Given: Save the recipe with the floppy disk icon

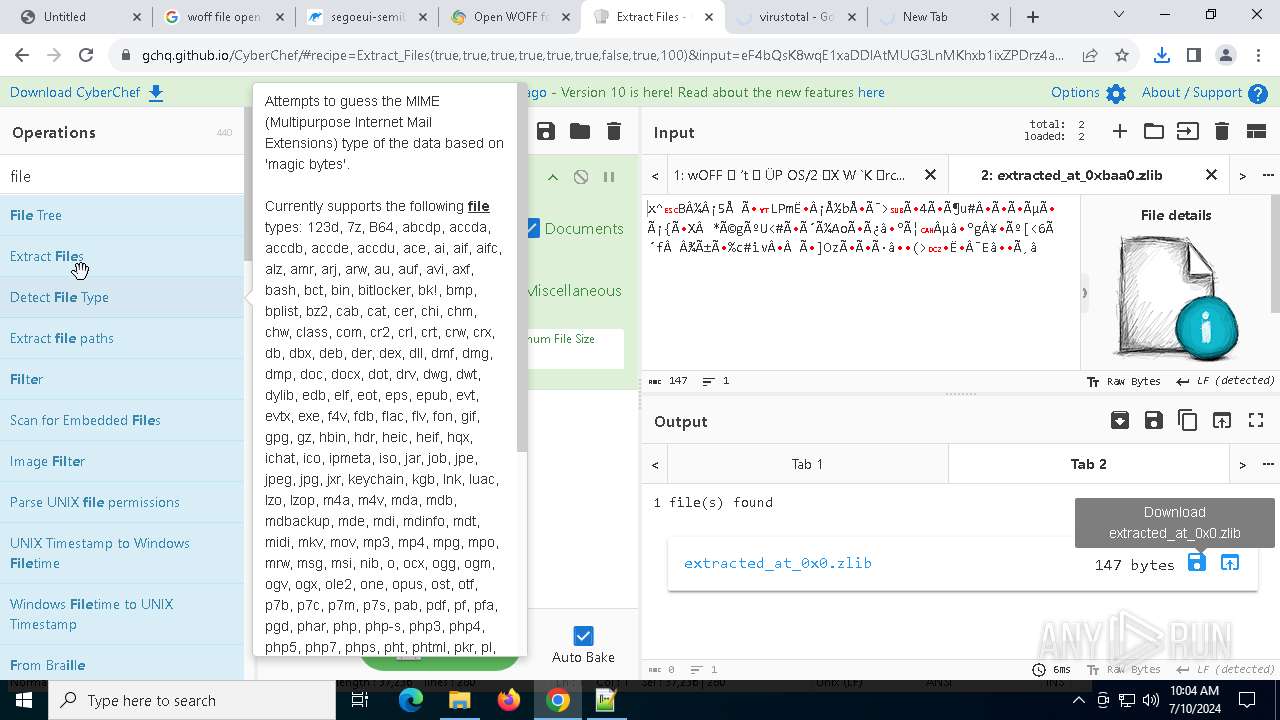Looking at the screenshot, I should coord(546,131).
